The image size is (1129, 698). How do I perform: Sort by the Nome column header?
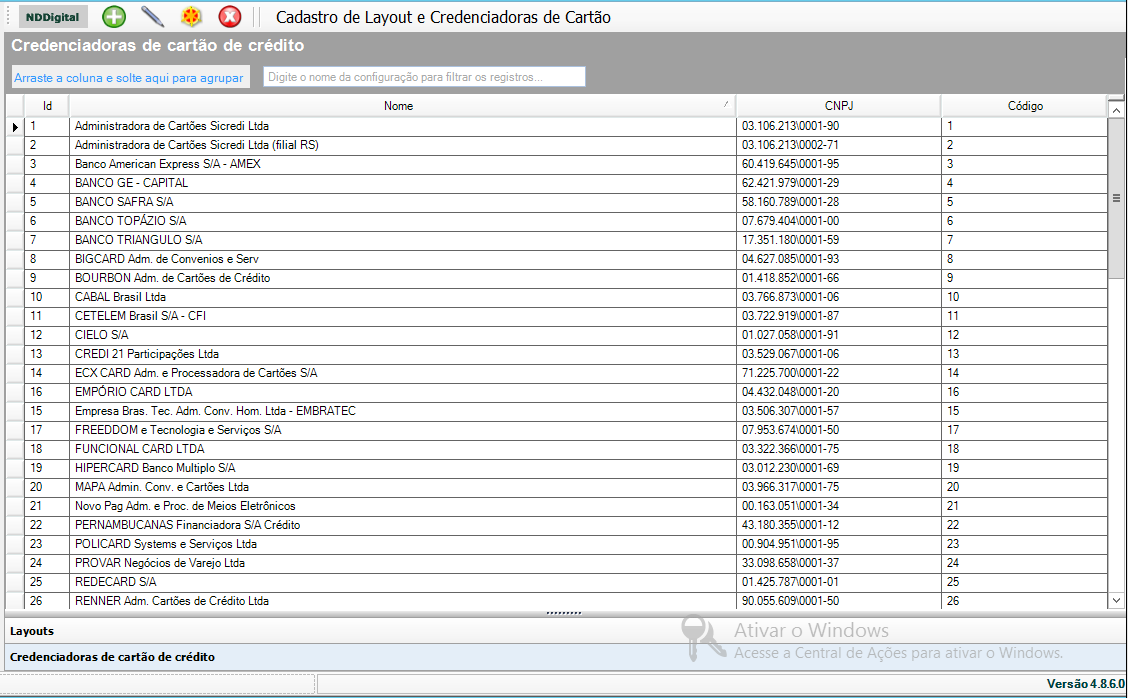pos(402,106)
